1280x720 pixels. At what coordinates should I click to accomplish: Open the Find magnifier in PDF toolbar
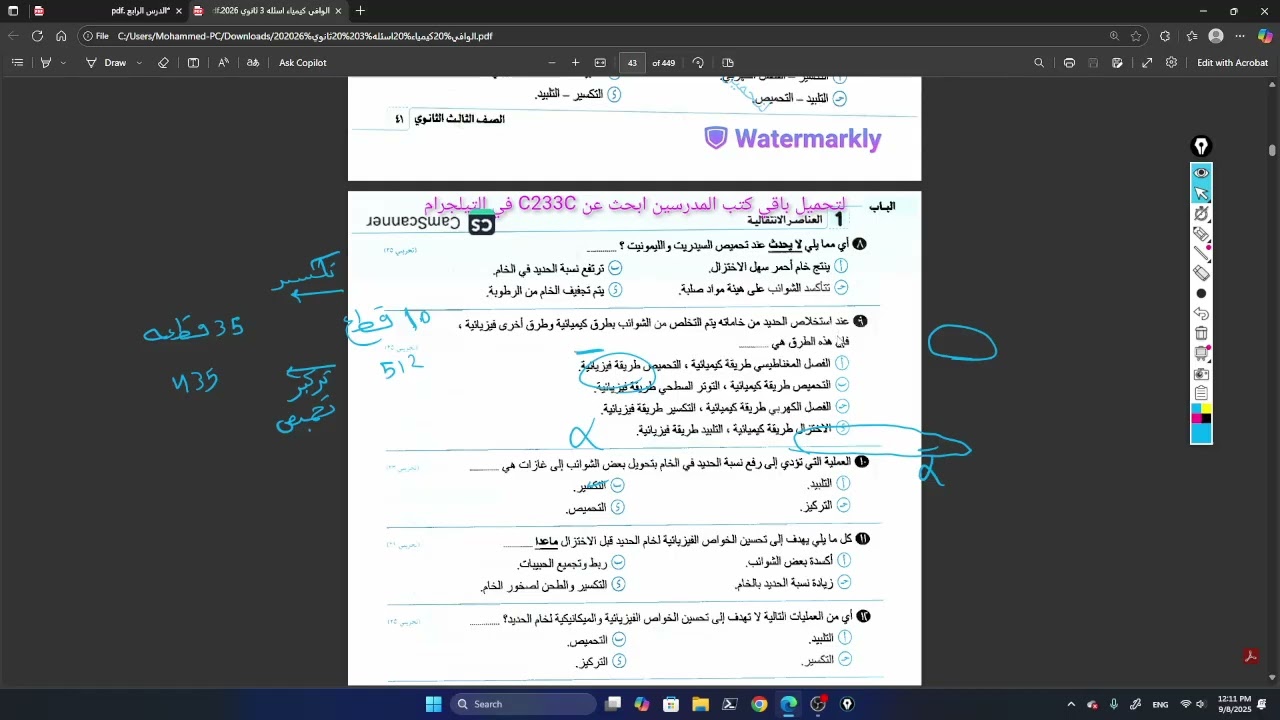point(1039,62)
